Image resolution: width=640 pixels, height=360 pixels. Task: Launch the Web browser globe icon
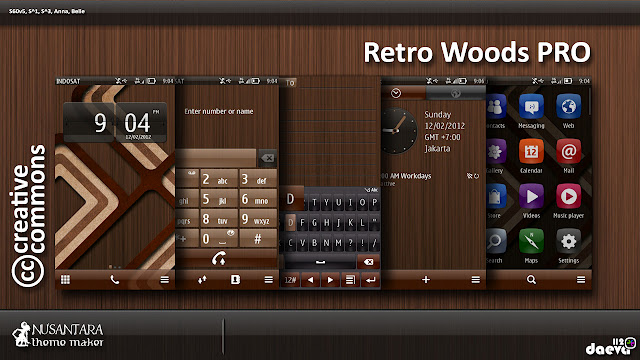[x=569, y=107]
